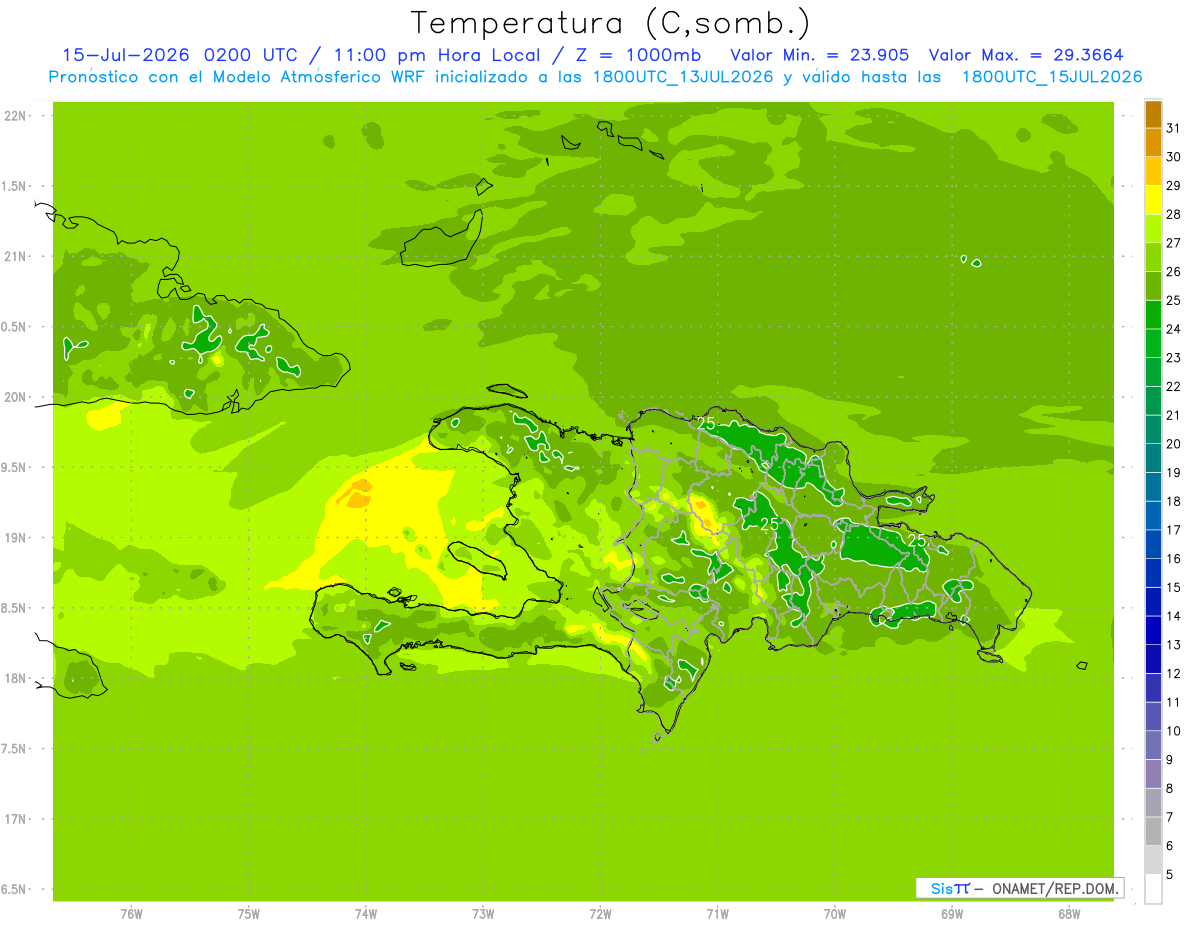Viewport: 1200px width, 927px height.
Task: Select the '15-Jul-2026 0200 UTC' date text
Action: click(x=179, y=55)
